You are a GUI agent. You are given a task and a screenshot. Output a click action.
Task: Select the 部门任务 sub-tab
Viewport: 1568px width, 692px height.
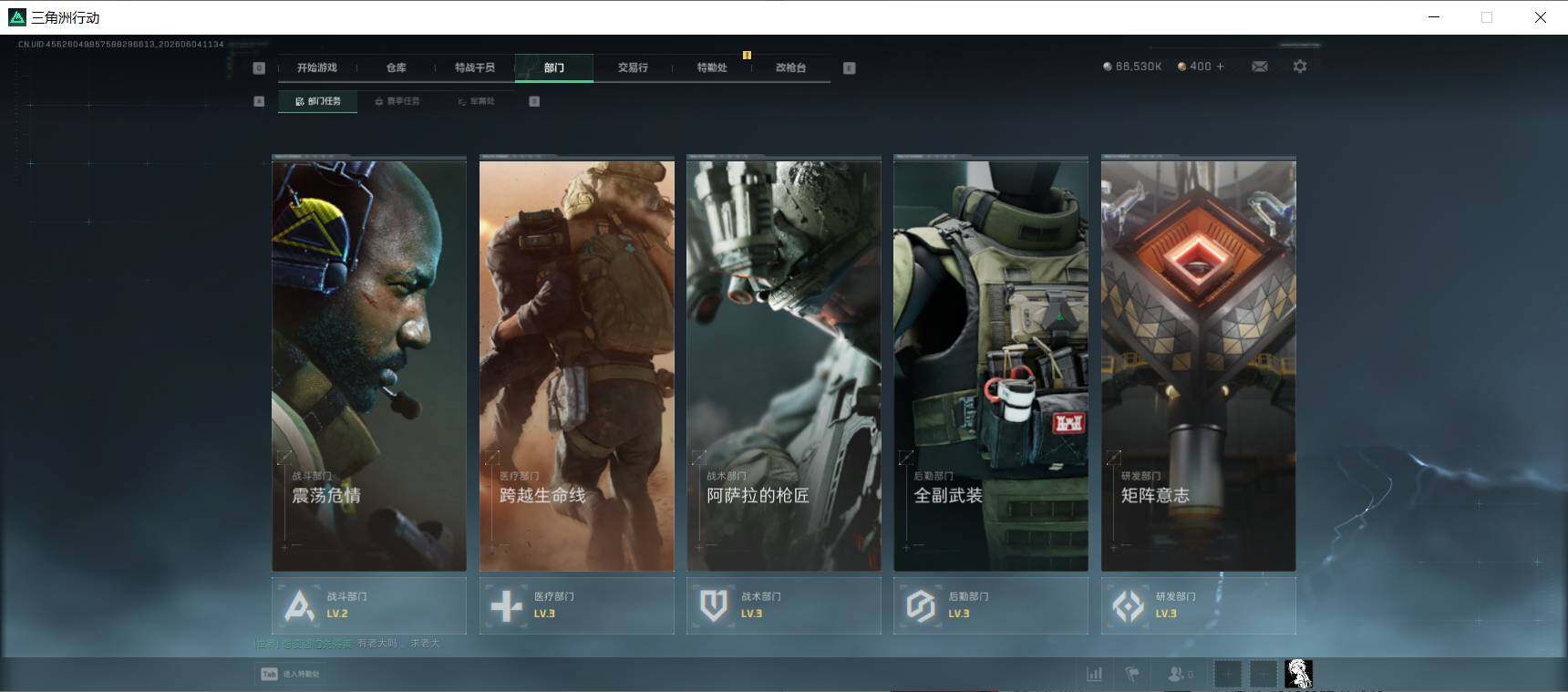pos(317,101)
